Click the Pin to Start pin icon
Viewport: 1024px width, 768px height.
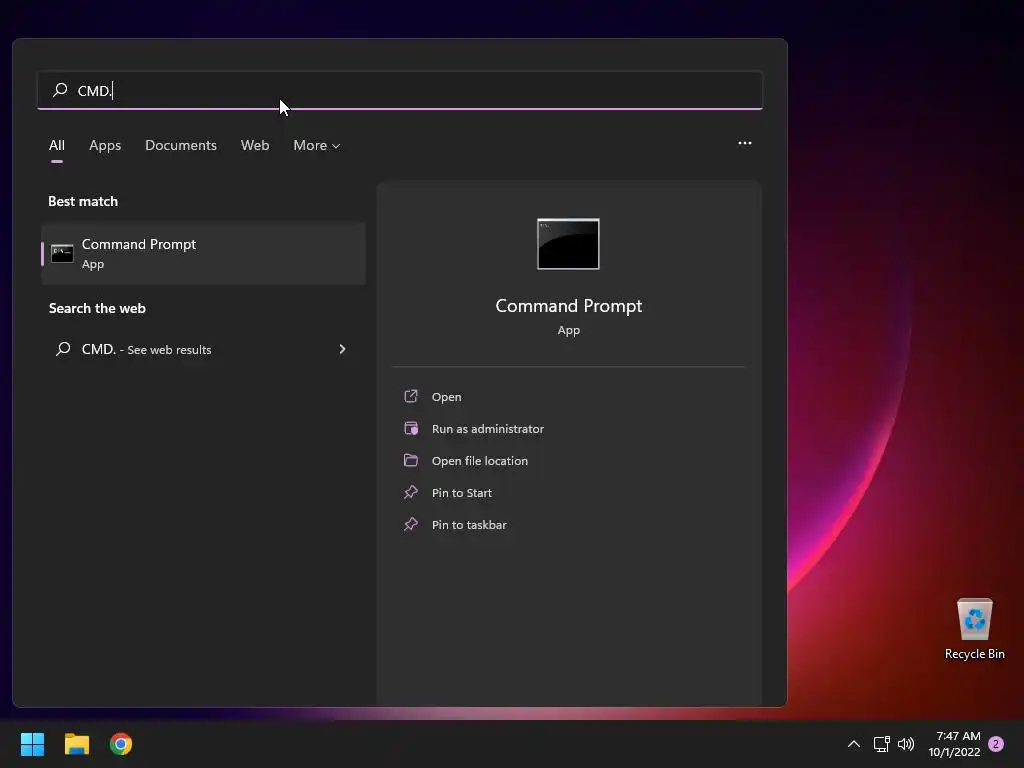(x=411, y=492)
